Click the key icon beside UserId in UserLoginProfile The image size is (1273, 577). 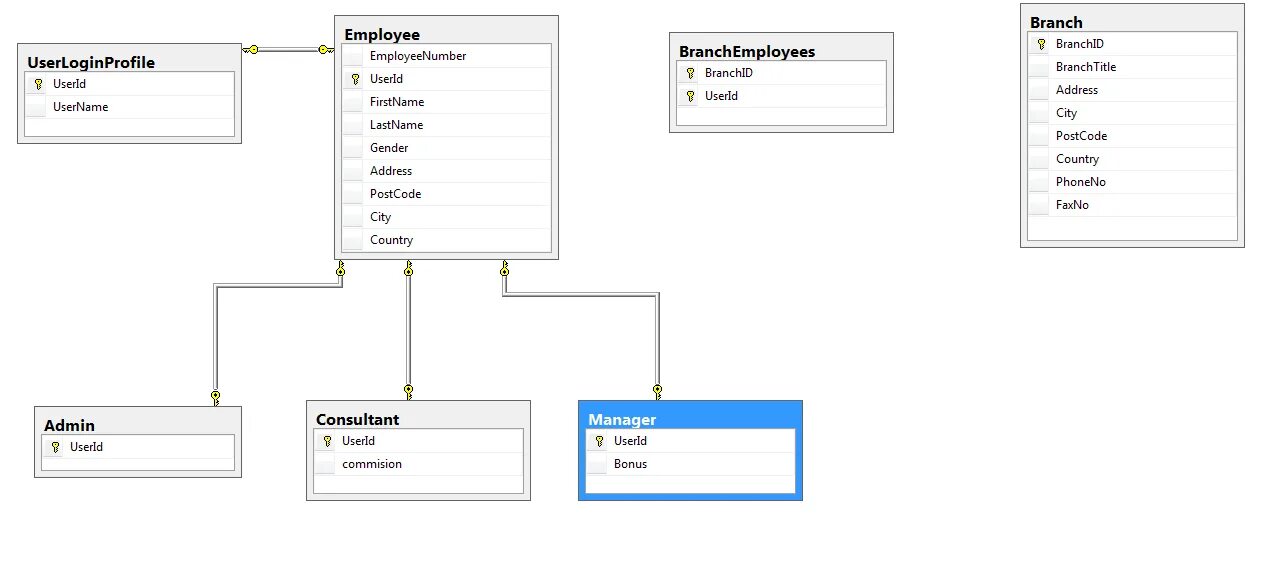38,84
